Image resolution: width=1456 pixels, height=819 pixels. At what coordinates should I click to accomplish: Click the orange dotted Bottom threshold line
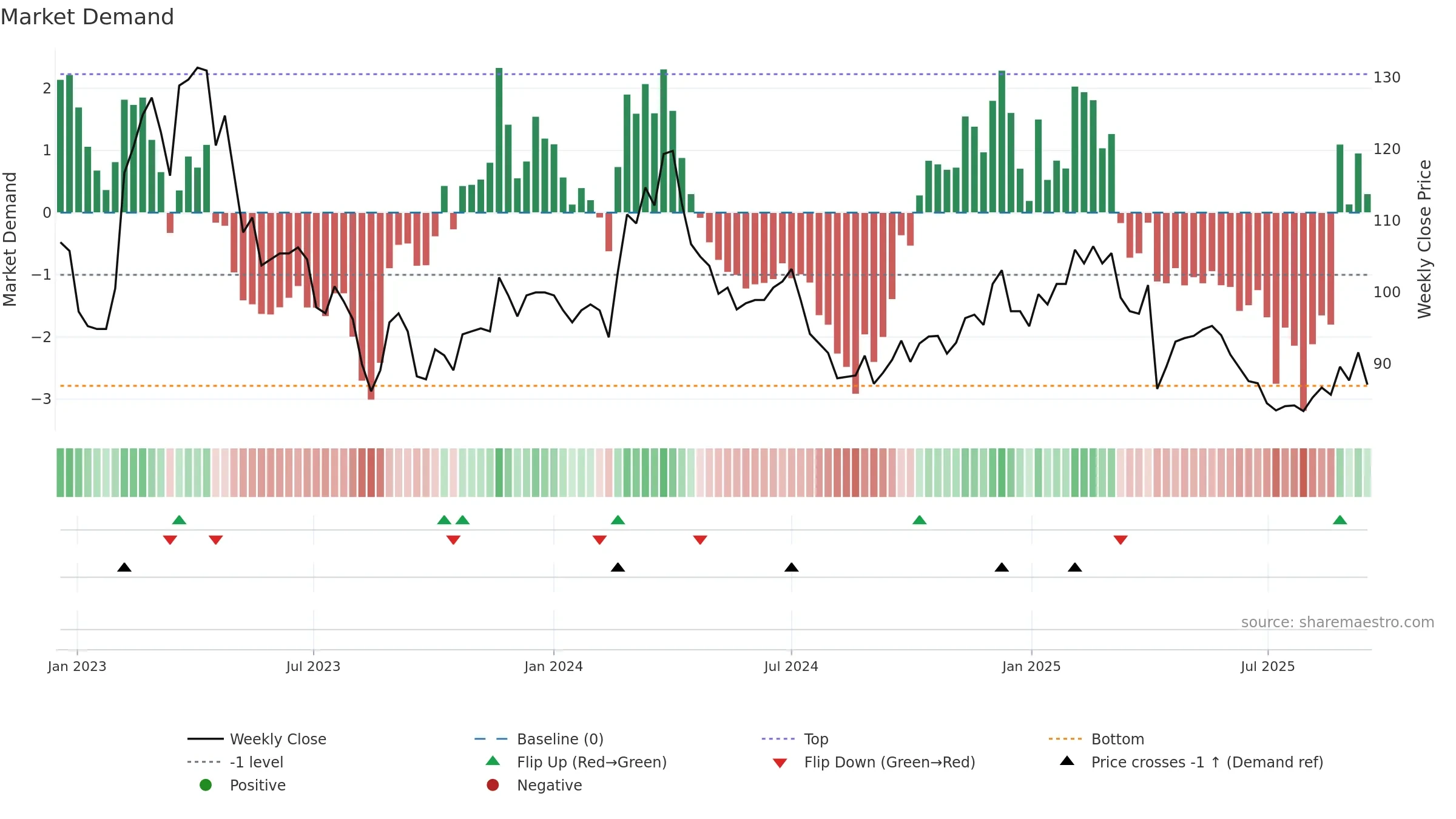pos(713,386)
